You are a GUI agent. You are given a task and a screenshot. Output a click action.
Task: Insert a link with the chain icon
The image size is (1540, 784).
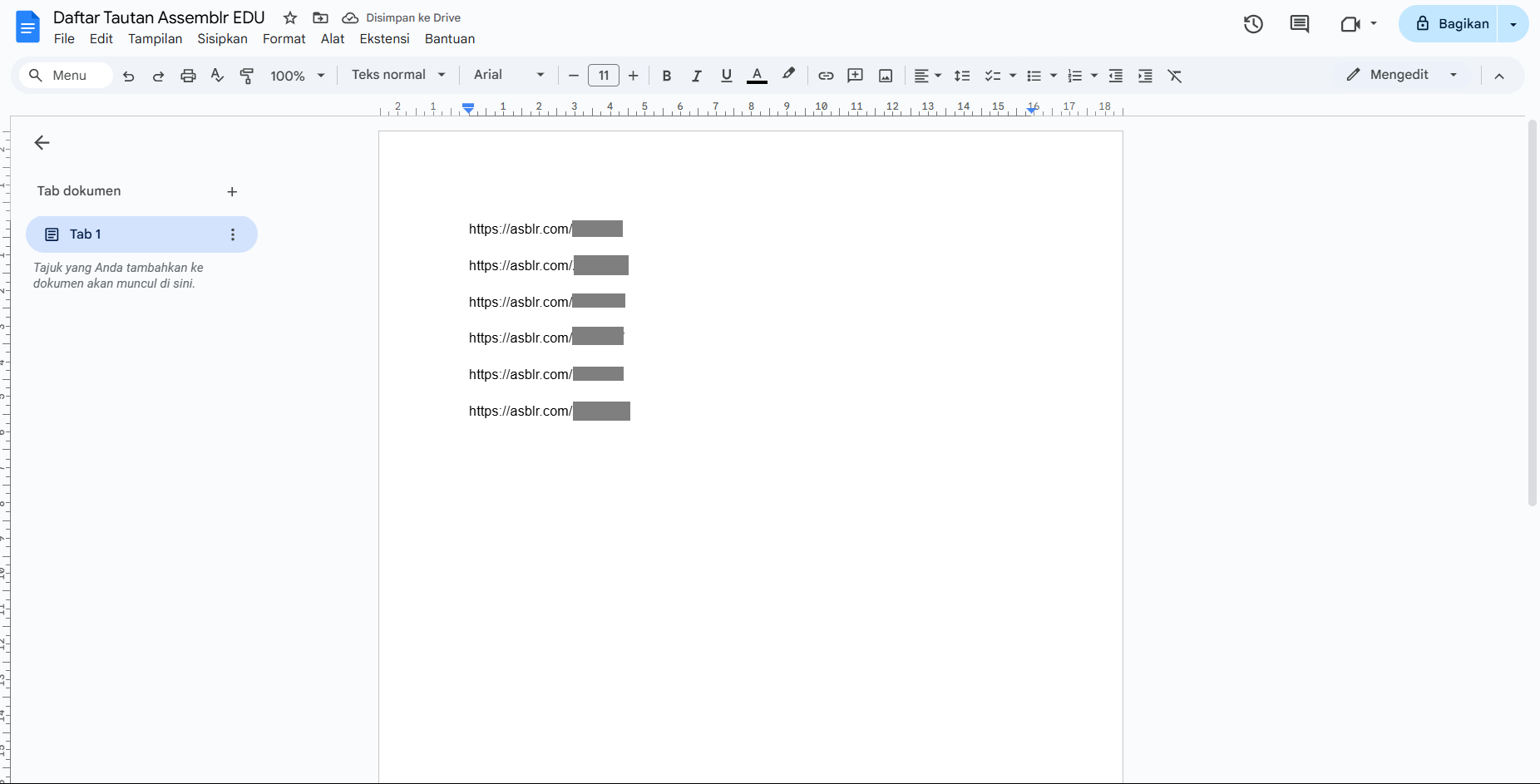(826, 76)
